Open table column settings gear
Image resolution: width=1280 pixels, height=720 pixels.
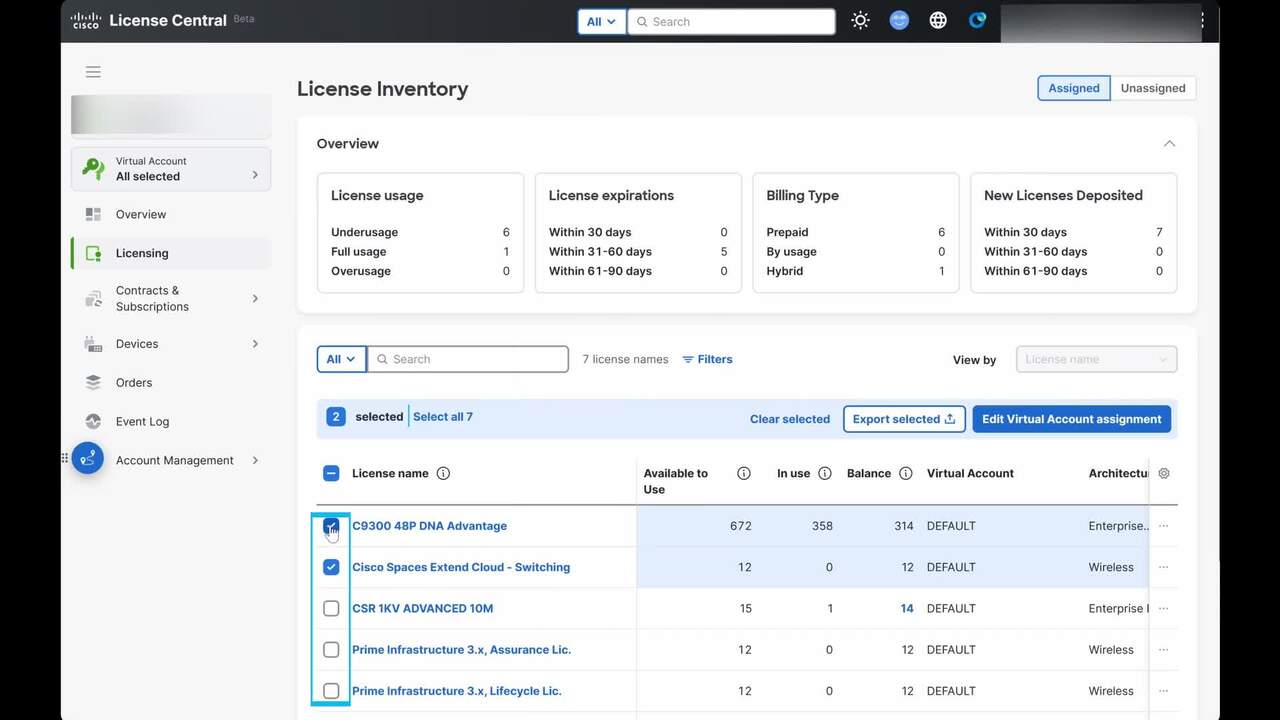pyautogui.click(x=1164, y=474)
